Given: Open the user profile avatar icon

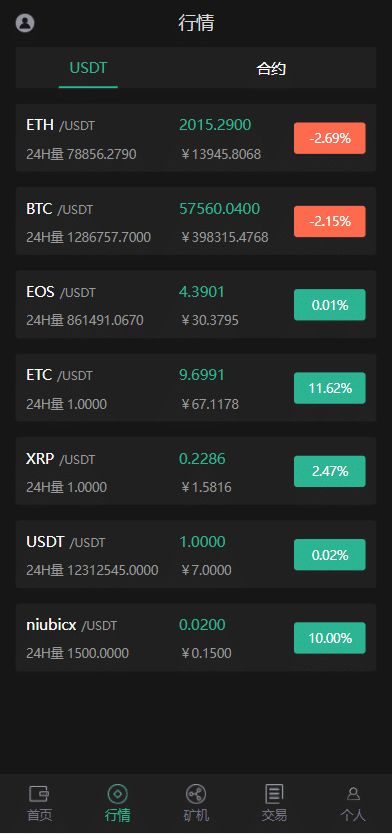Looking at the screenshot, I should coord(25,23).
